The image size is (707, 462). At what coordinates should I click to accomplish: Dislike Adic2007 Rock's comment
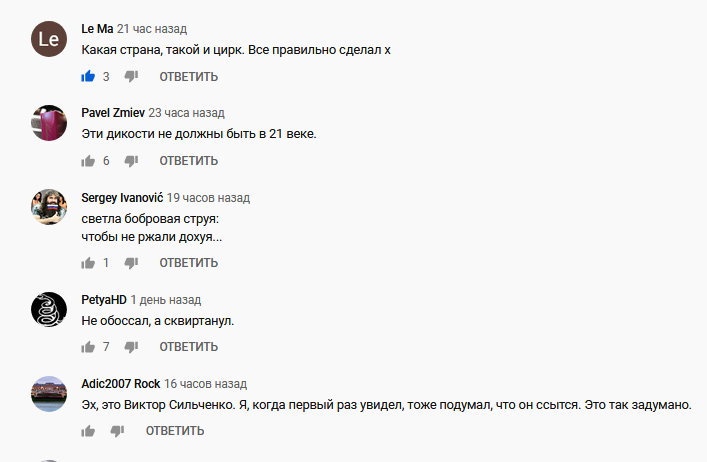click(x=117, y=431)
